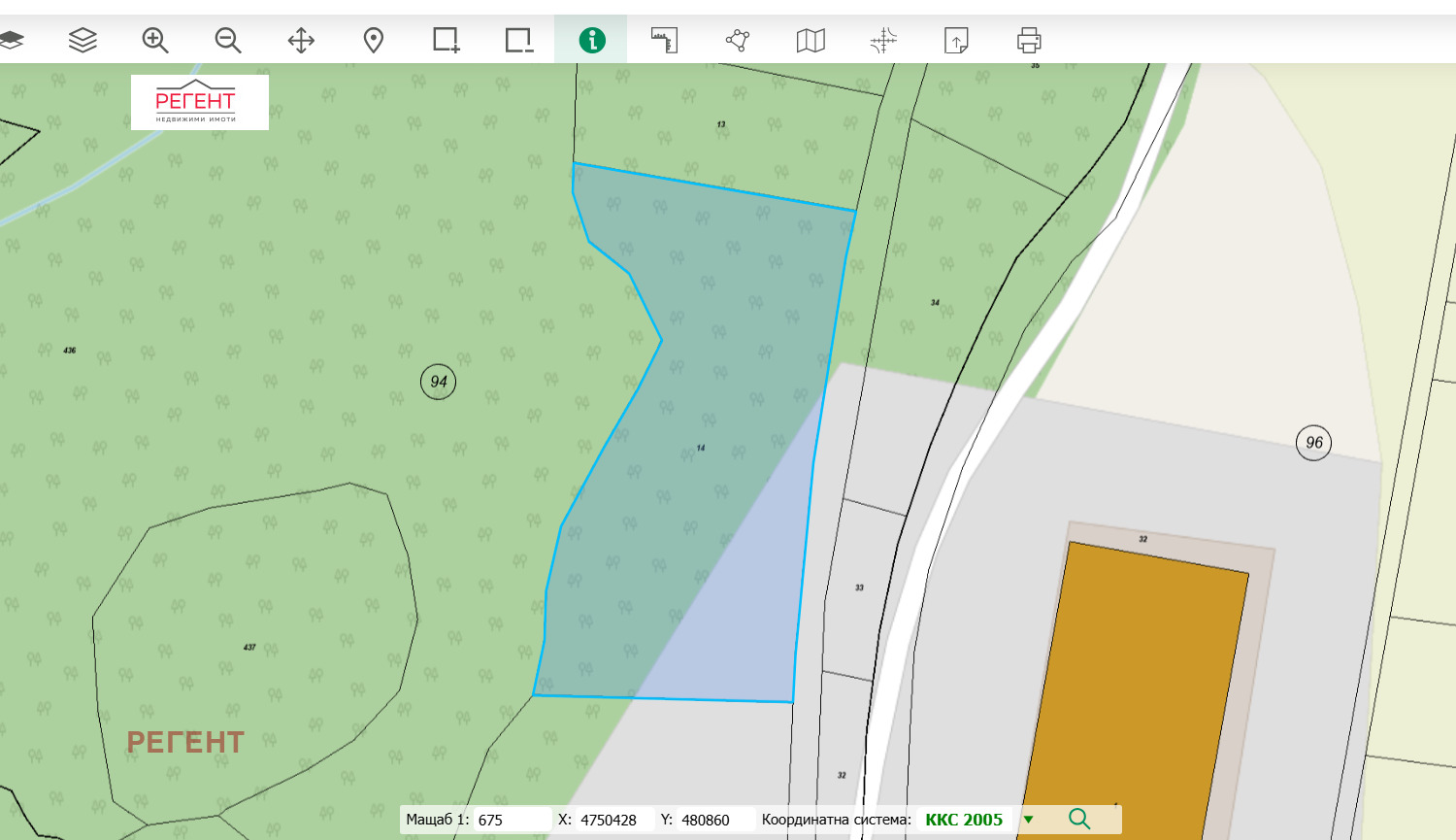This screenshot has width=1456, height=840.
Task: Open the folded map icon
Action: tap(811, 40)
